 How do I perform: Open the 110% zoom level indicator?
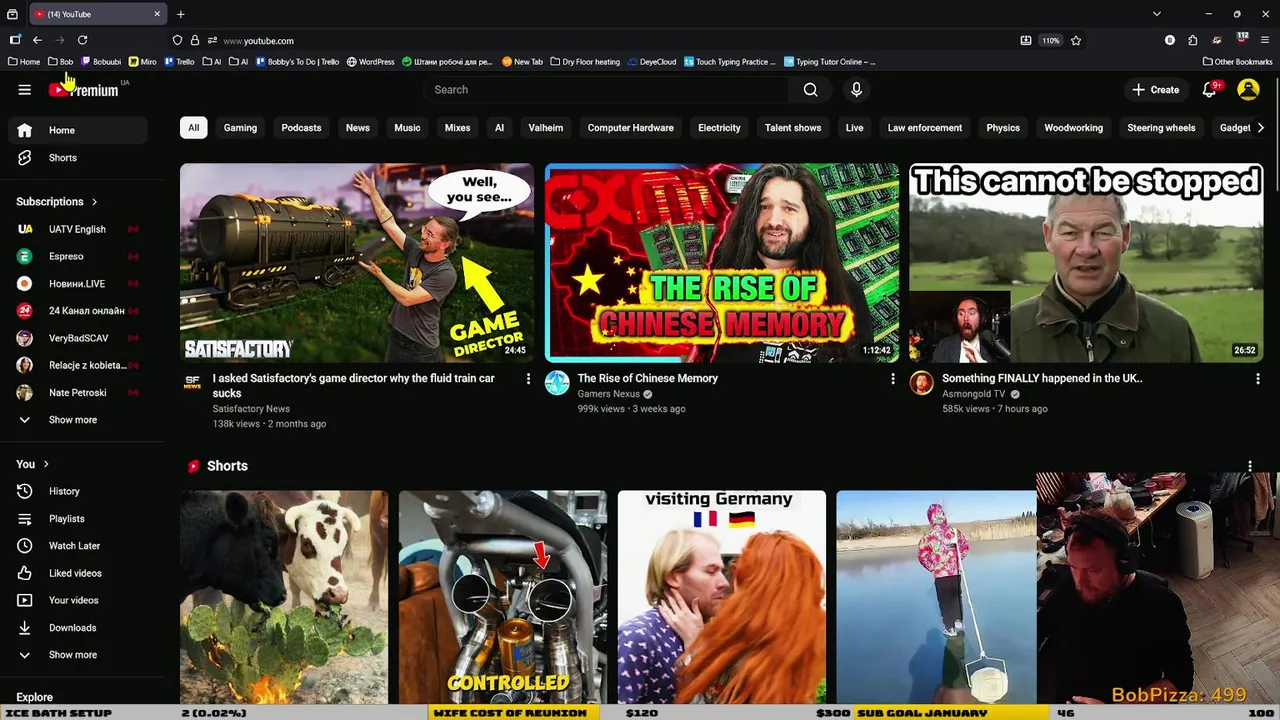point(1050,41)
